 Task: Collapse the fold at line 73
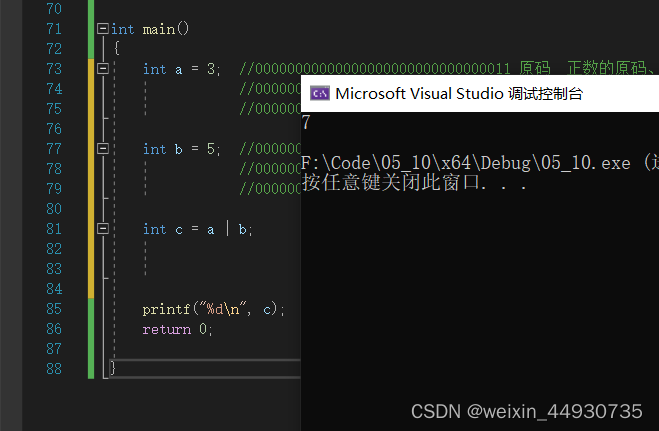click(103, 68)
